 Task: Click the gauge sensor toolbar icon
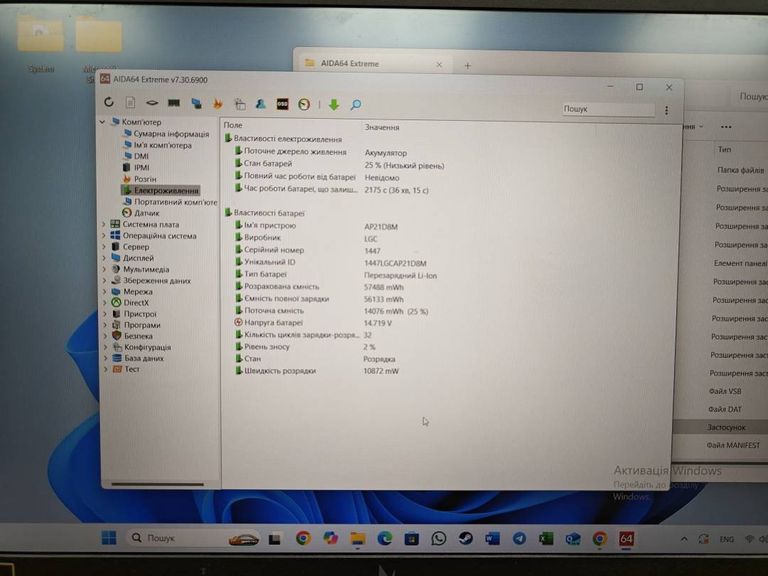[x=304, y=104]
